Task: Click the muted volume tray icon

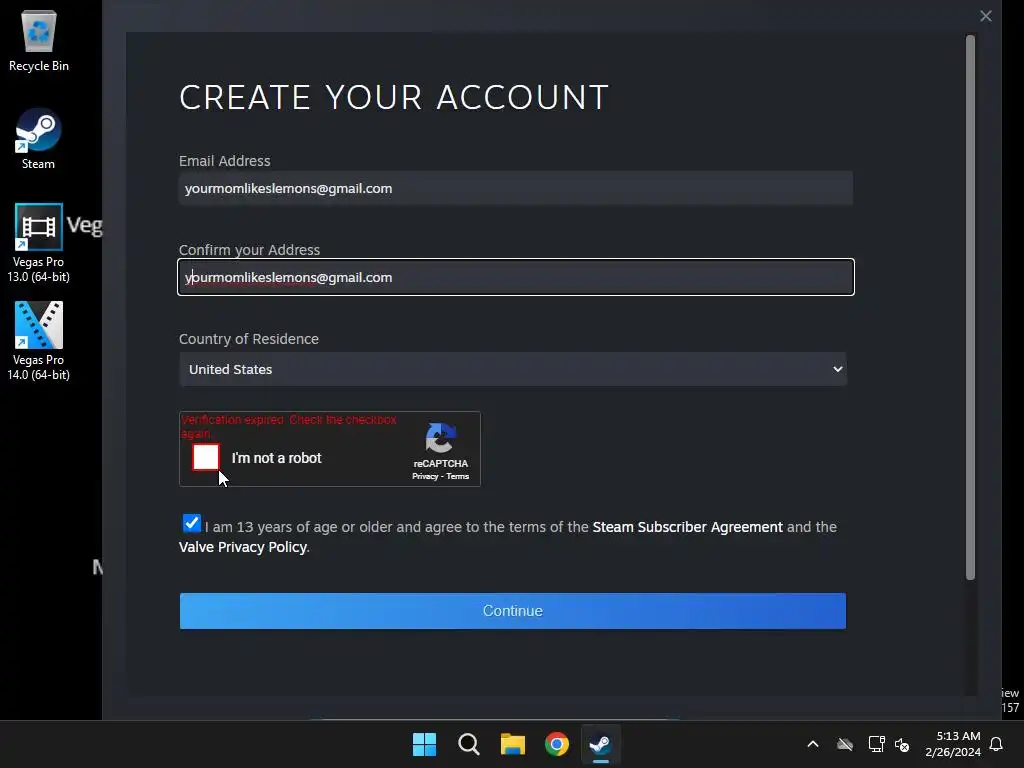Action: click(x=902, y=744)
